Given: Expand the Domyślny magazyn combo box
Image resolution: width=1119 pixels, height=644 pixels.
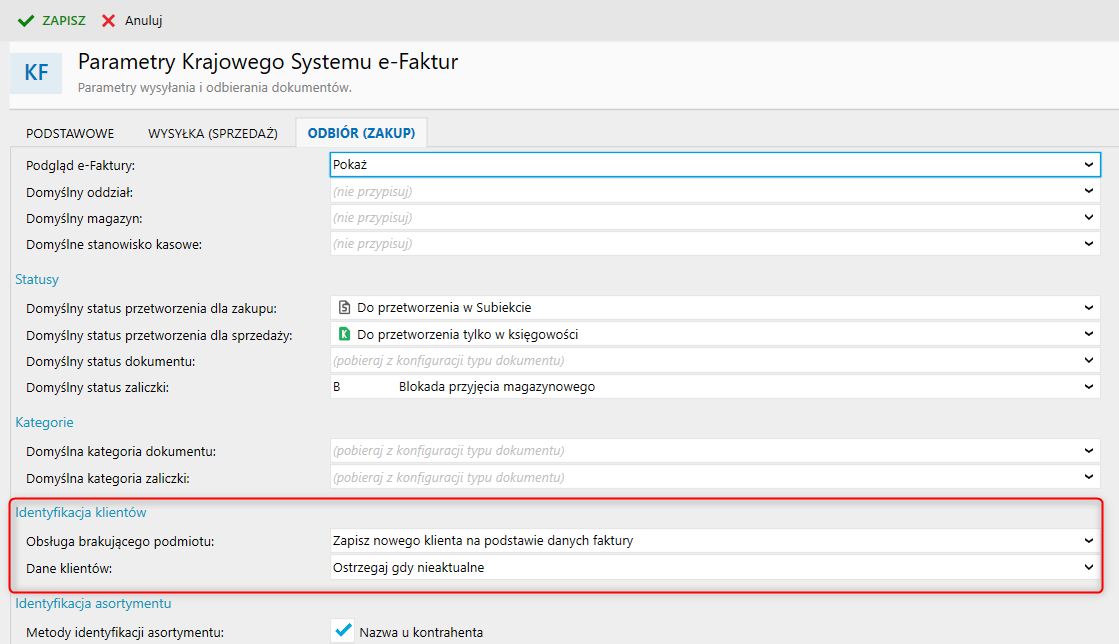Looking at the screenshot, I should pyautogui.click(x=1088, y=217).
